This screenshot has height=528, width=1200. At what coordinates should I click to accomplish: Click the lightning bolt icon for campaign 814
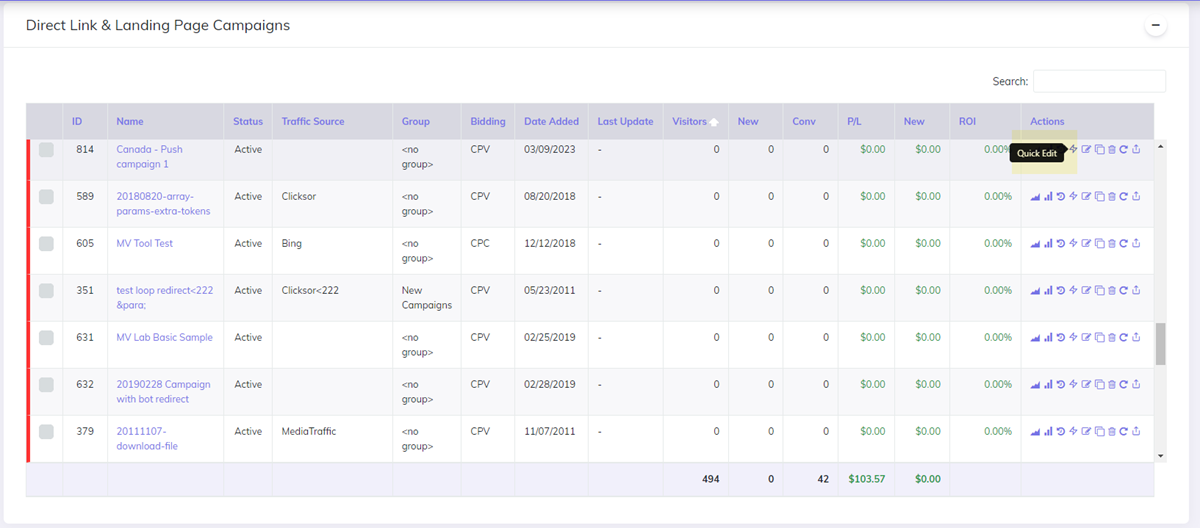1073,150
